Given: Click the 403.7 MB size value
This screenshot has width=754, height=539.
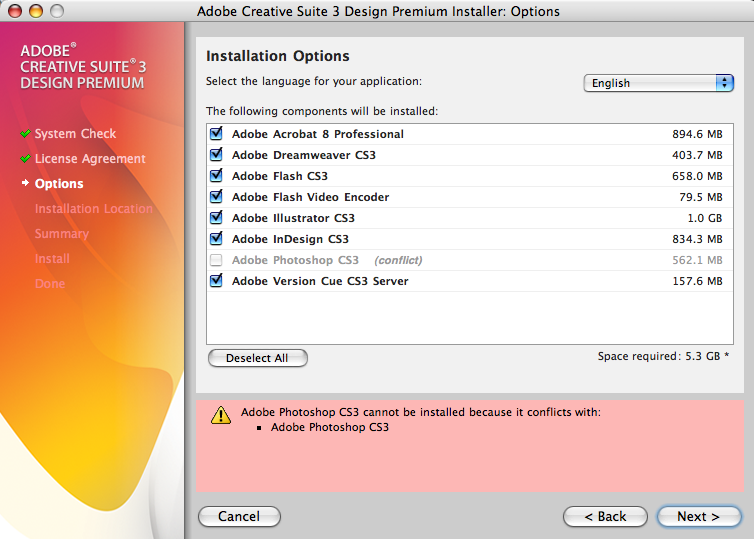Looking at the screenshot, I should [x=697, y=155].
